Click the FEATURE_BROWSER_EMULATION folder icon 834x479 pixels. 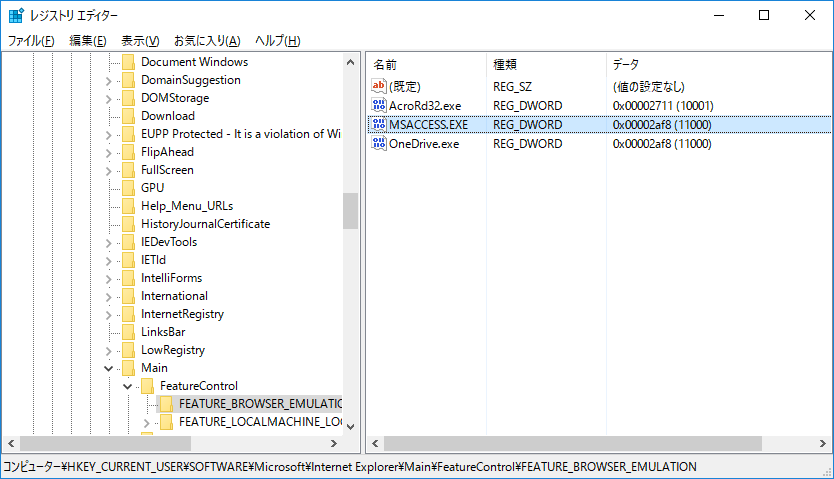click(x=166, y=405)
